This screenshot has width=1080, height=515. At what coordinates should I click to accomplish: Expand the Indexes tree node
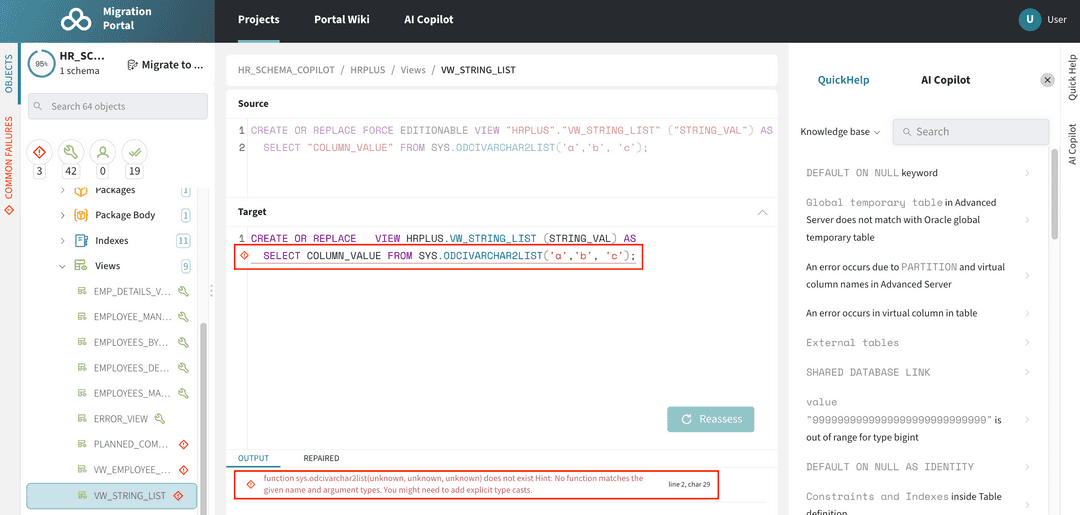[63, 241]
